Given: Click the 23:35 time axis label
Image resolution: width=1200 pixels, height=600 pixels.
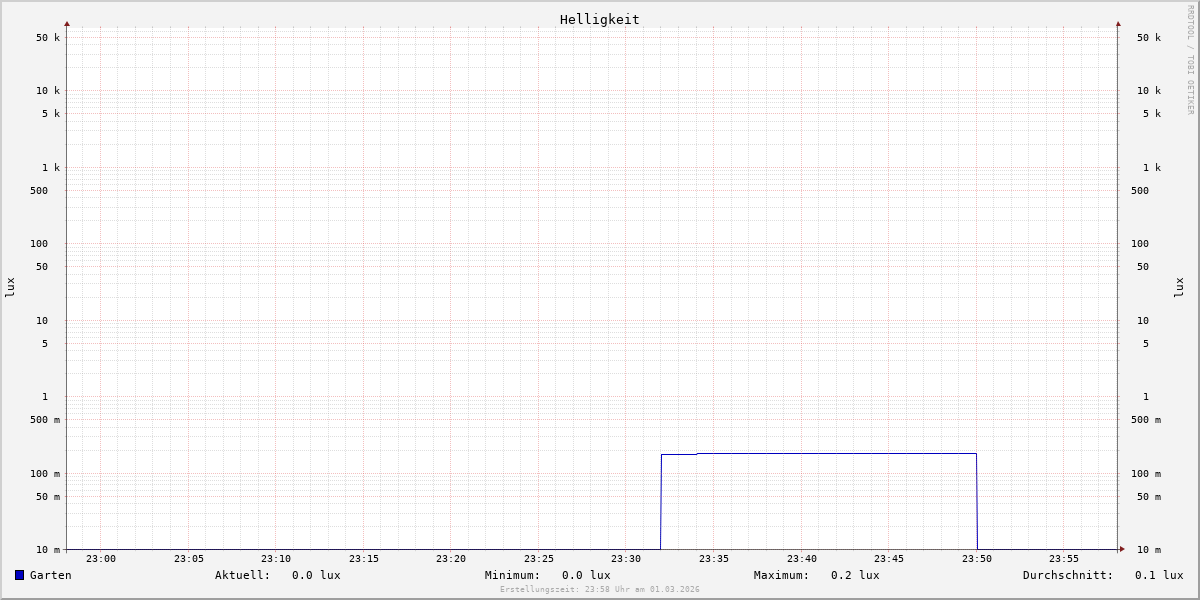Looking at the screenshot, I should (x=714, y=559).
